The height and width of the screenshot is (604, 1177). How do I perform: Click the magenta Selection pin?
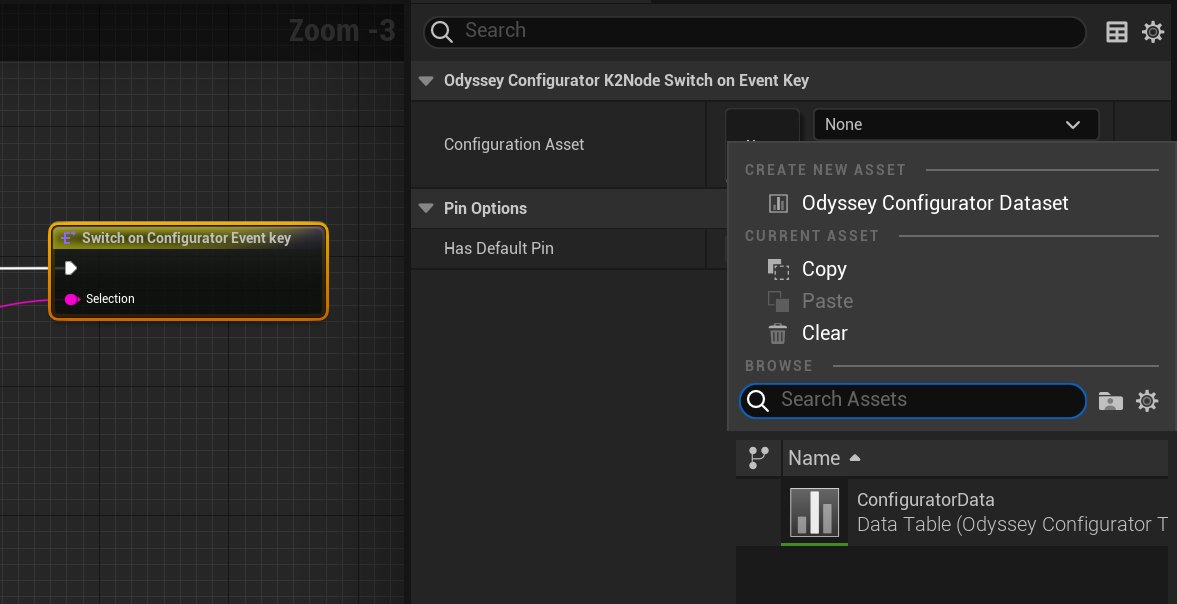71,299
